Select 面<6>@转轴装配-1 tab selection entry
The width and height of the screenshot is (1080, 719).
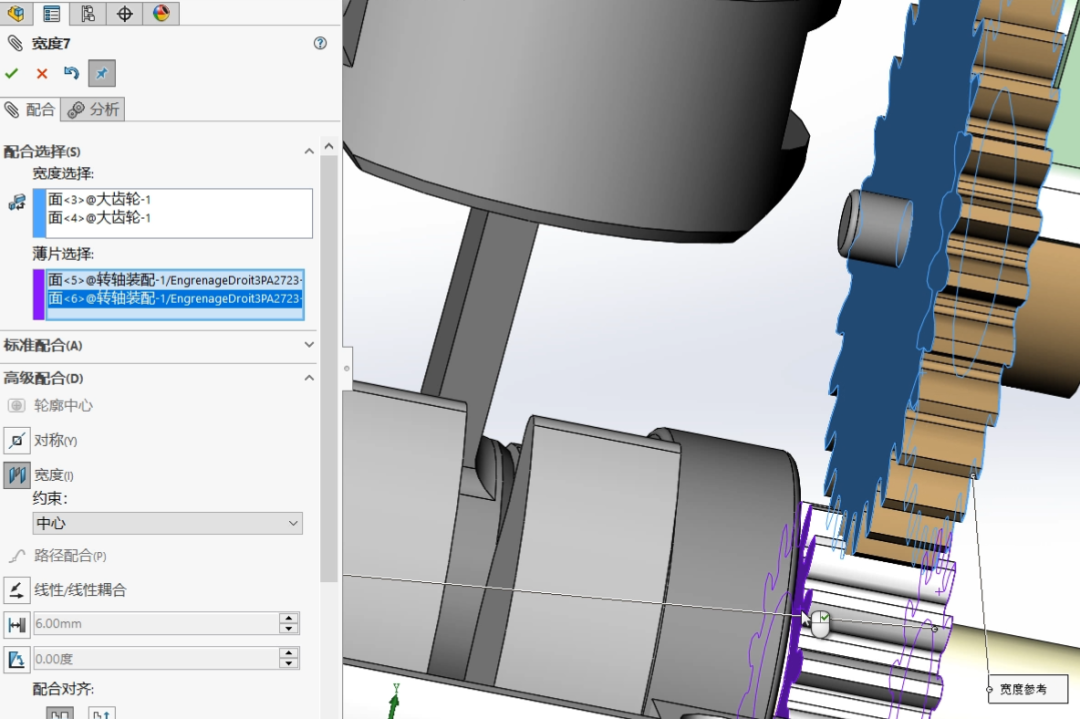(x=175, y=298)
